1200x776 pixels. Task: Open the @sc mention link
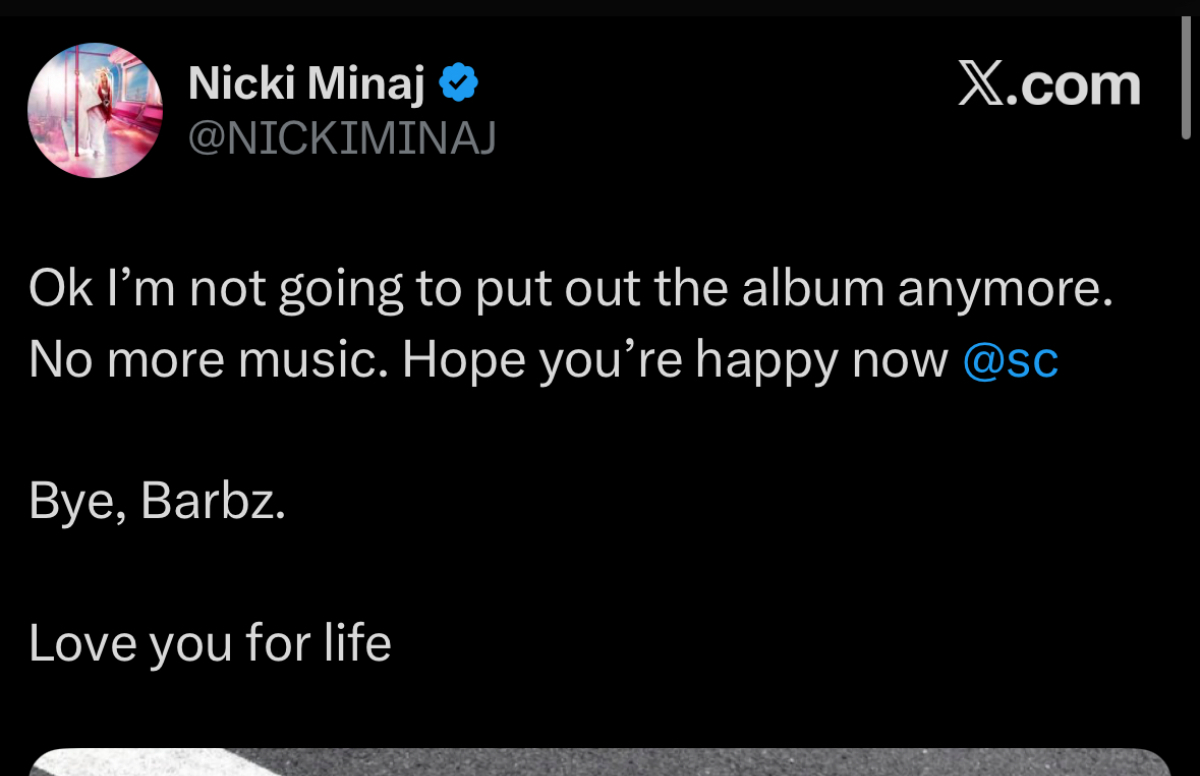click(x=1010, y=361)
